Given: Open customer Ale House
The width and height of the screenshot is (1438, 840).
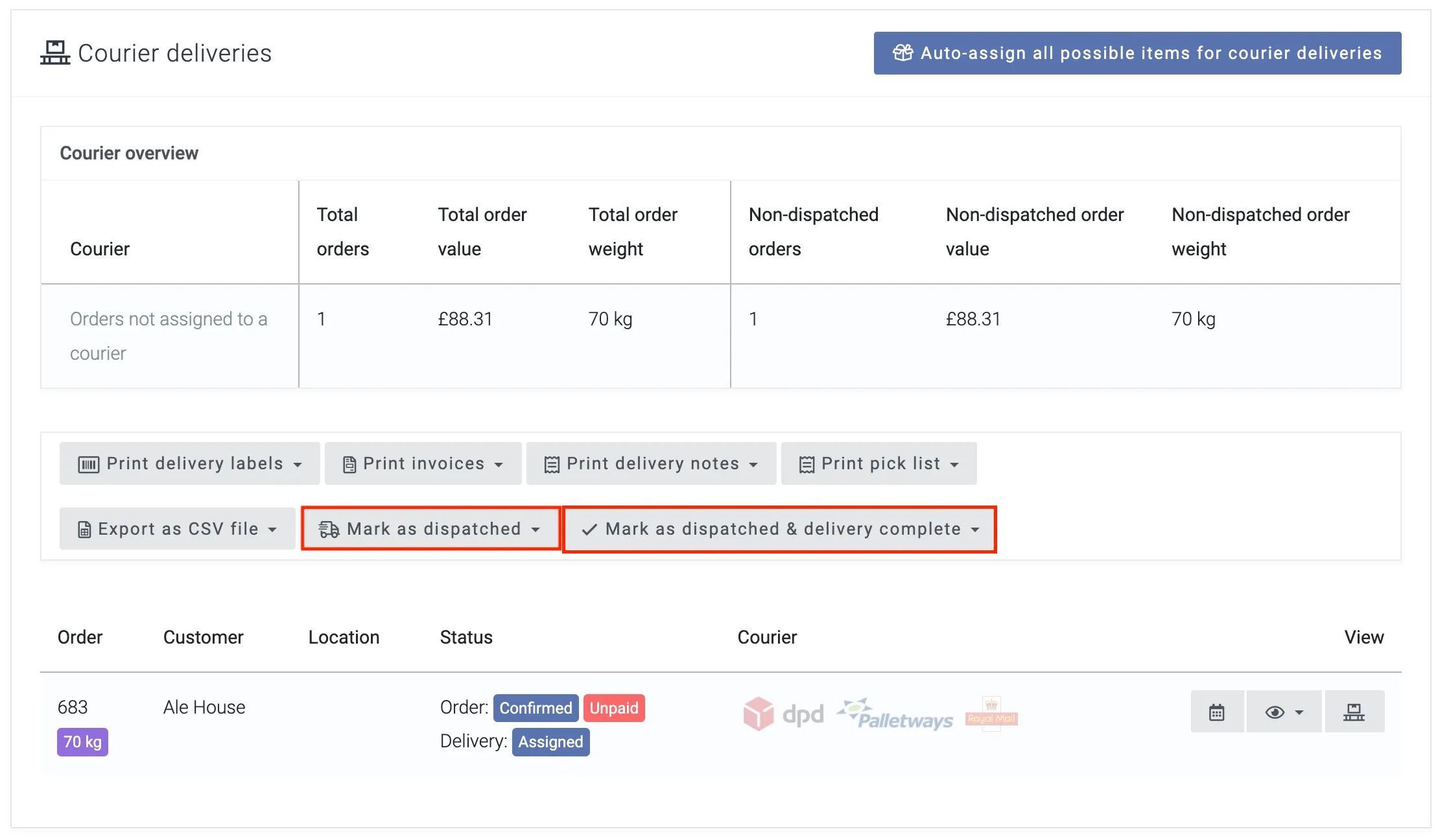Looking at the screenshot, I should coord(204,707).
